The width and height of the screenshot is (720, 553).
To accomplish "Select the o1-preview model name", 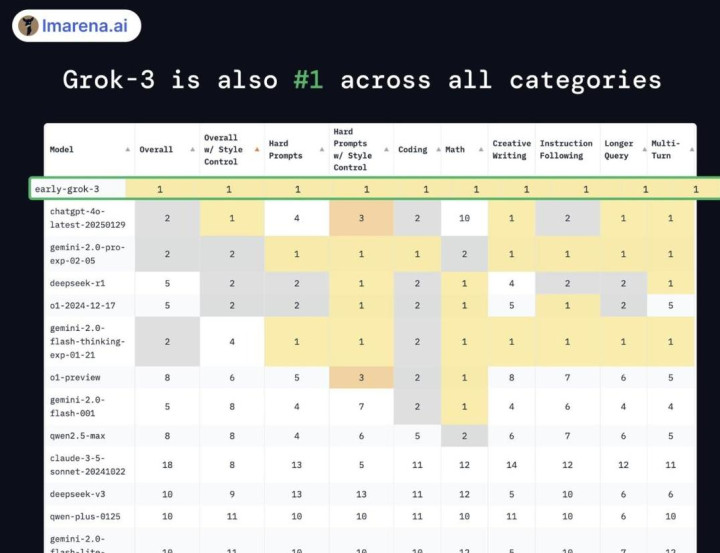I will (x=75, y=377).
